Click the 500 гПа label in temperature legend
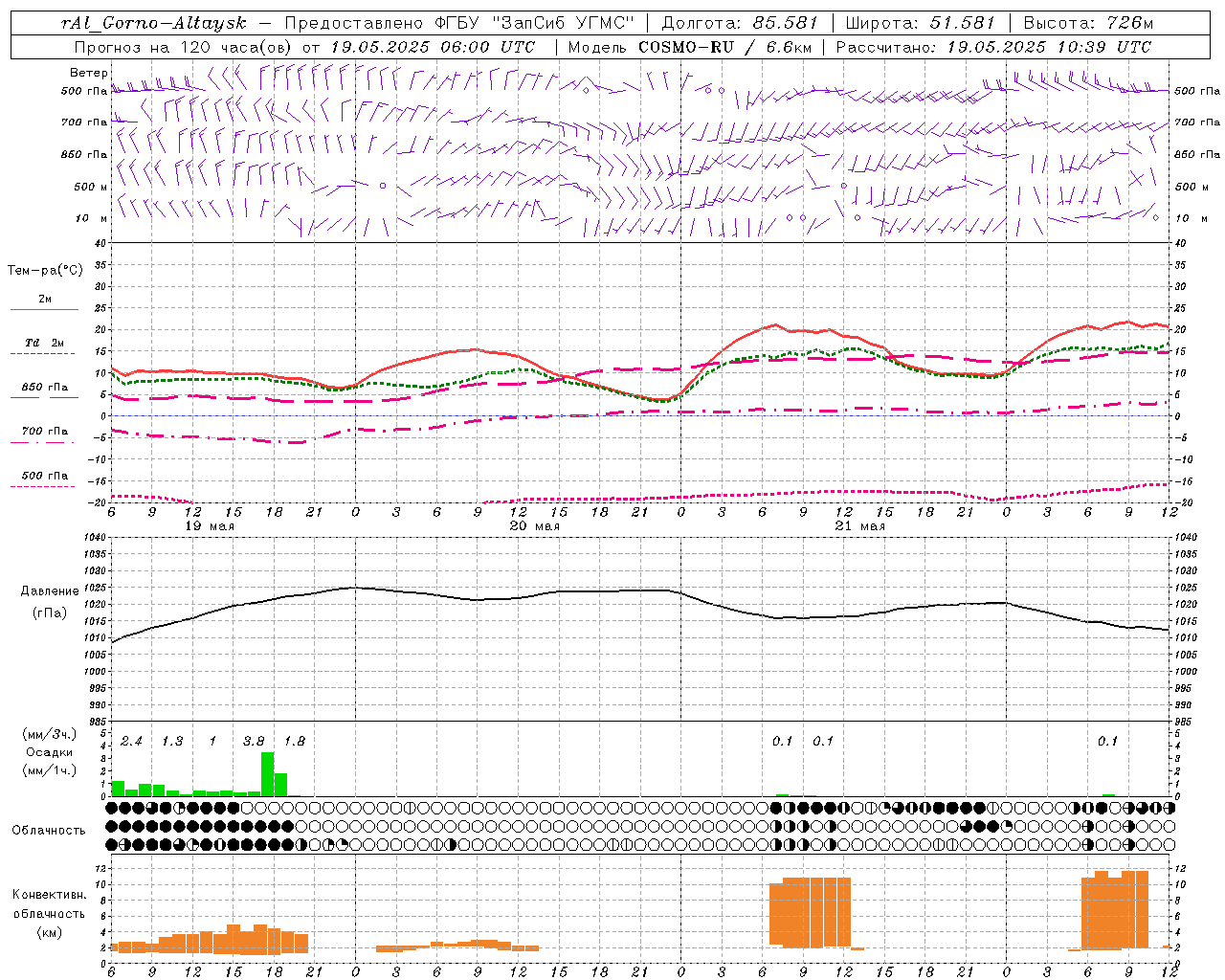 [x=45, y=476]
